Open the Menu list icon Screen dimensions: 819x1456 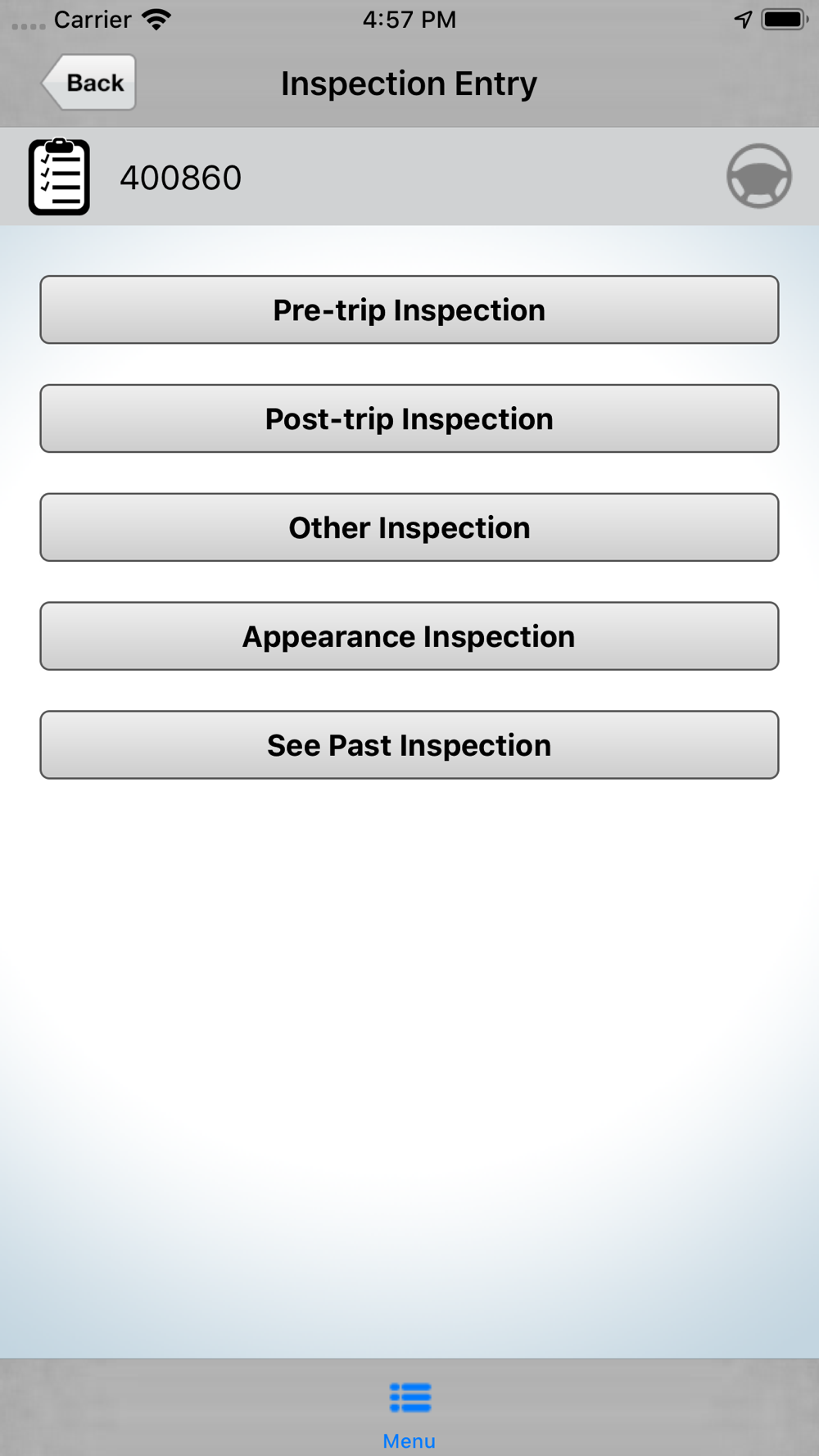409,1397
